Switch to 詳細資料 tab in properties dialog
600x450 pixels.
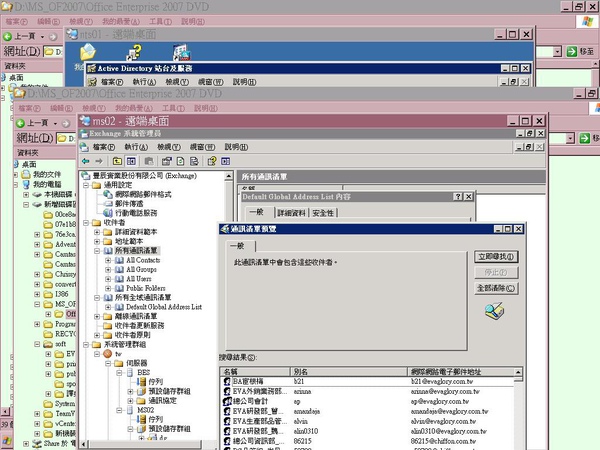[292, 213]
